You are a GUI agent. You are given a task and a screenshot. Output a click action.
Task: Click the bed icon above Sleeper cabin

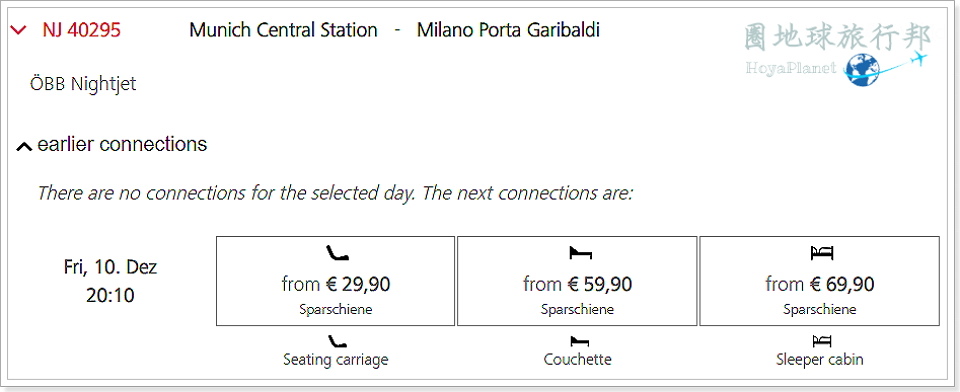point(819,341)
